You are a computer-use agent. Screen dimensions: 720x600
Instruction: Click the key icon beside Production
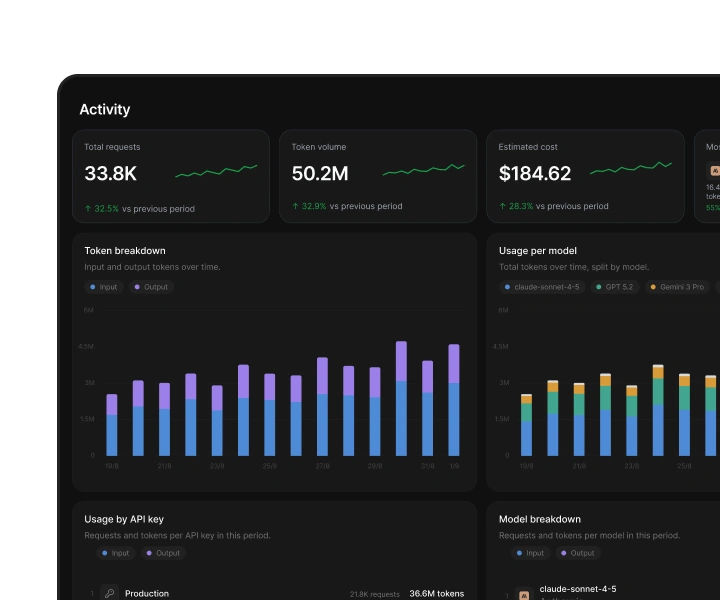[x=109, y=593]
